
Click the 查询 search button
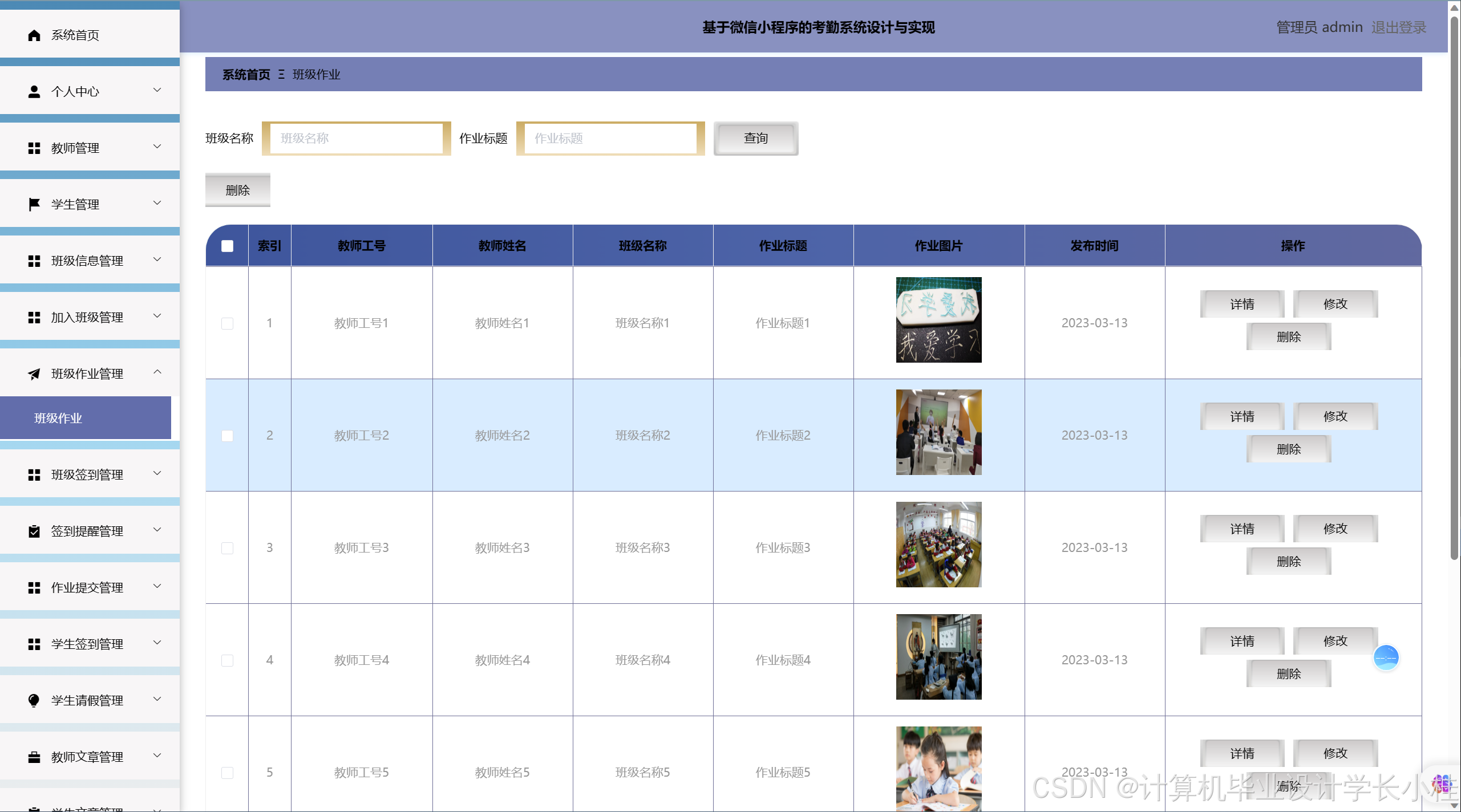(x=755, y=139)
